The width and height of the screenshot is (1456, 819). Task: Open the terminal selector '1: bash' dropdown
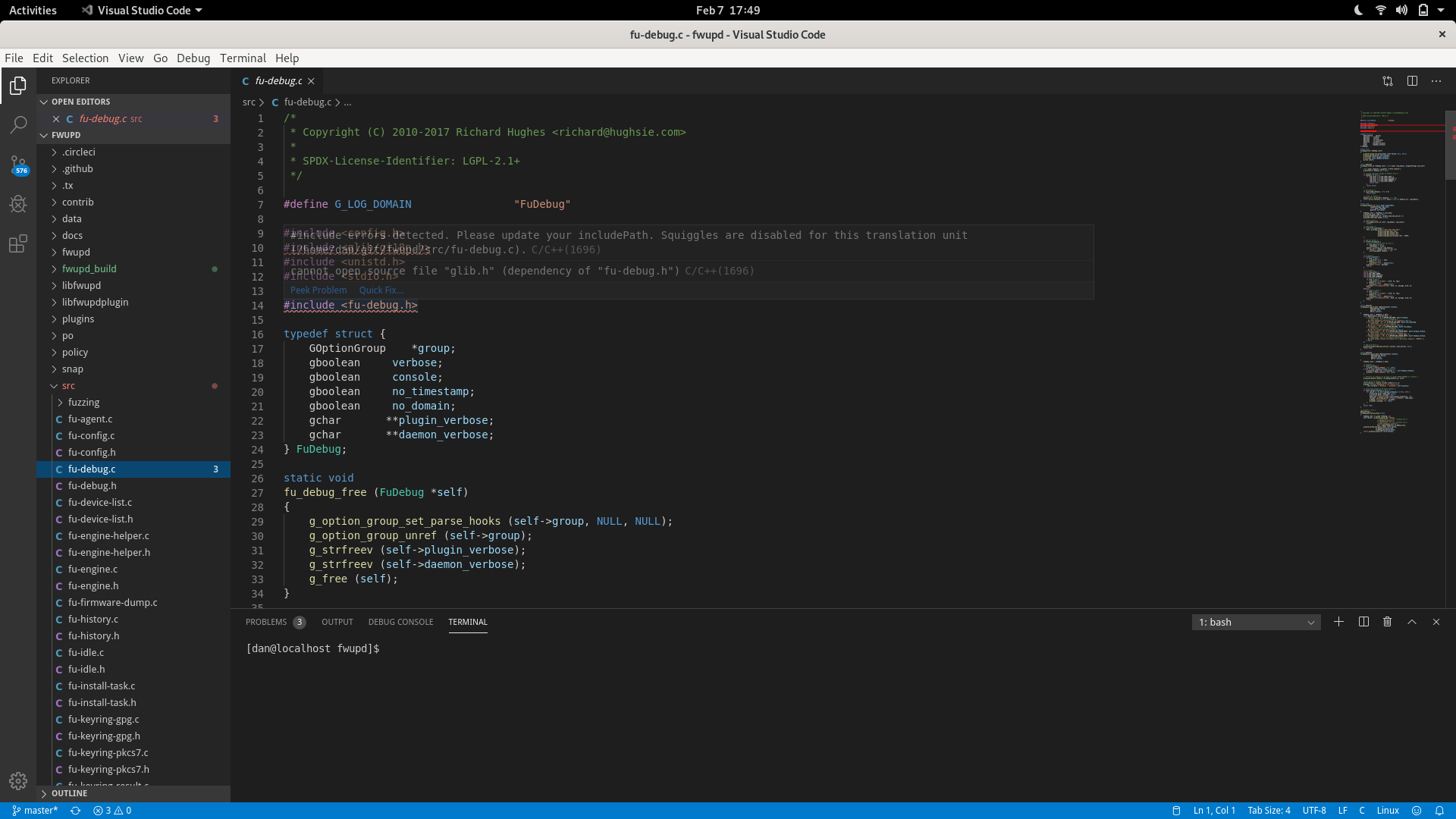(1256, 622)
